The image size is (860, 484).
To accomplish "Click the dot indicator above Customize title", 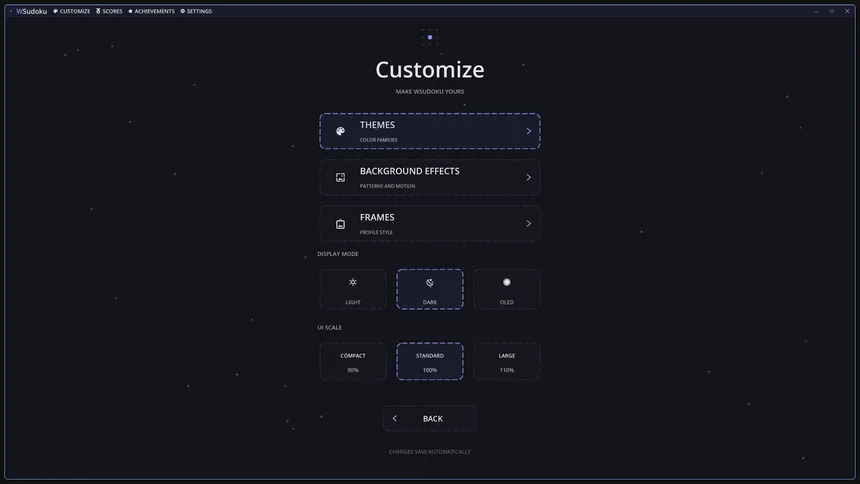I will point(429,37).
